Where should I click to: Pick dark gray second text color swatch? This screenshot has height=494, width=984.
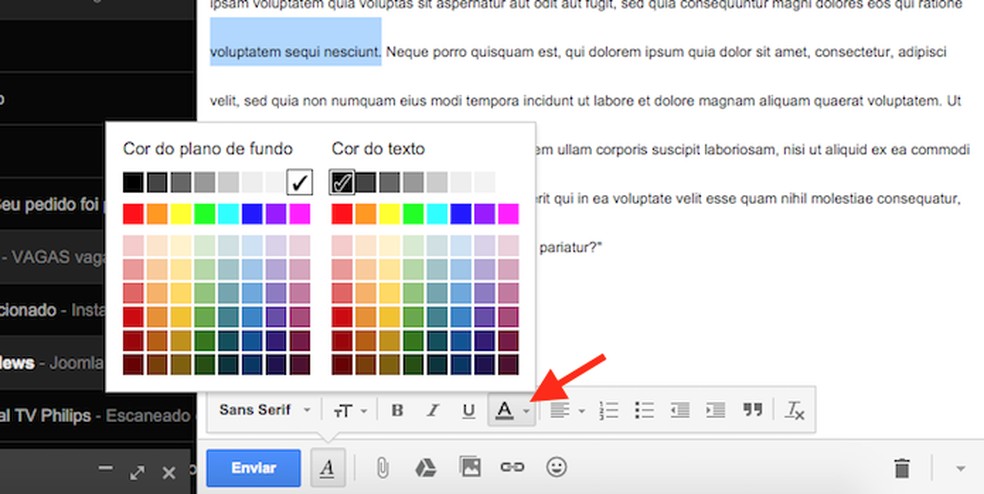(x=366, y=183)
